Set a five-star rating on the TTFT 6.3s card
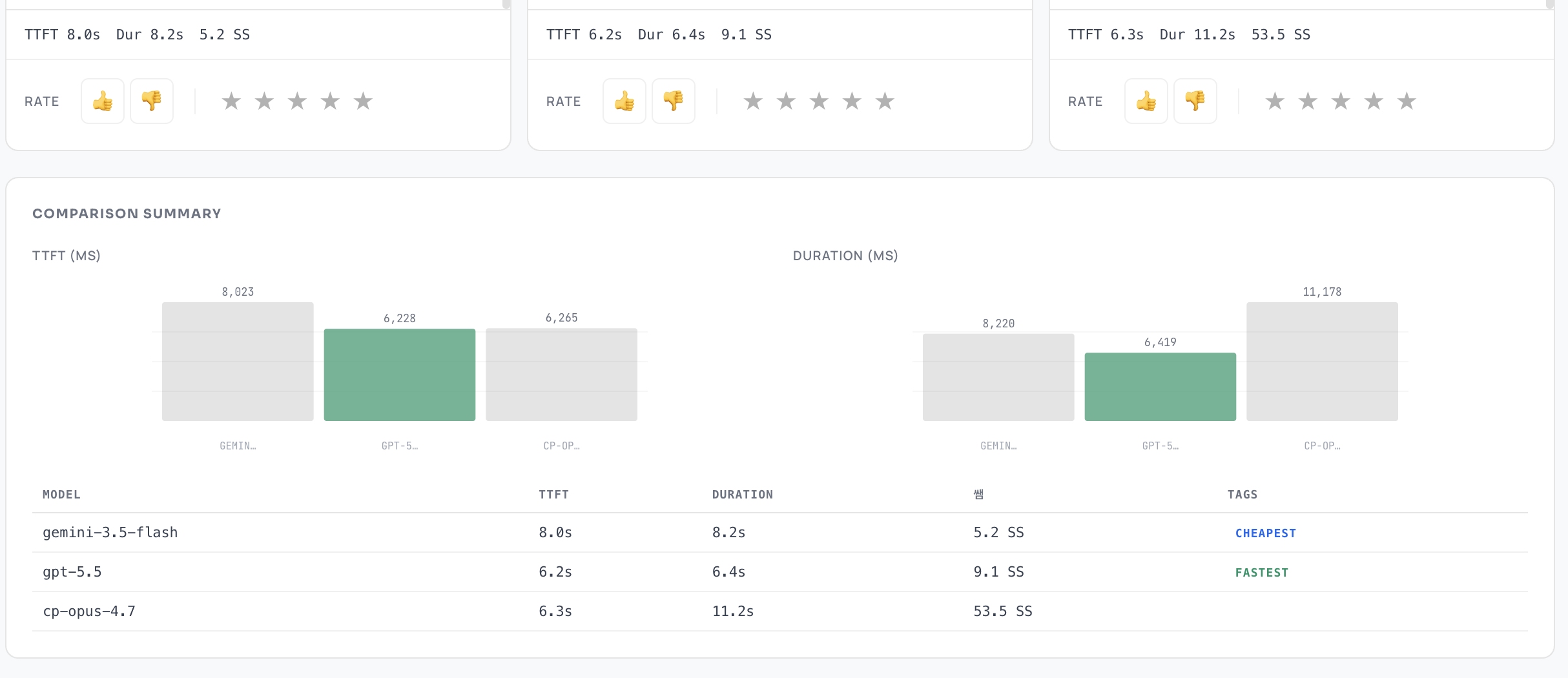 [1407, 101]
